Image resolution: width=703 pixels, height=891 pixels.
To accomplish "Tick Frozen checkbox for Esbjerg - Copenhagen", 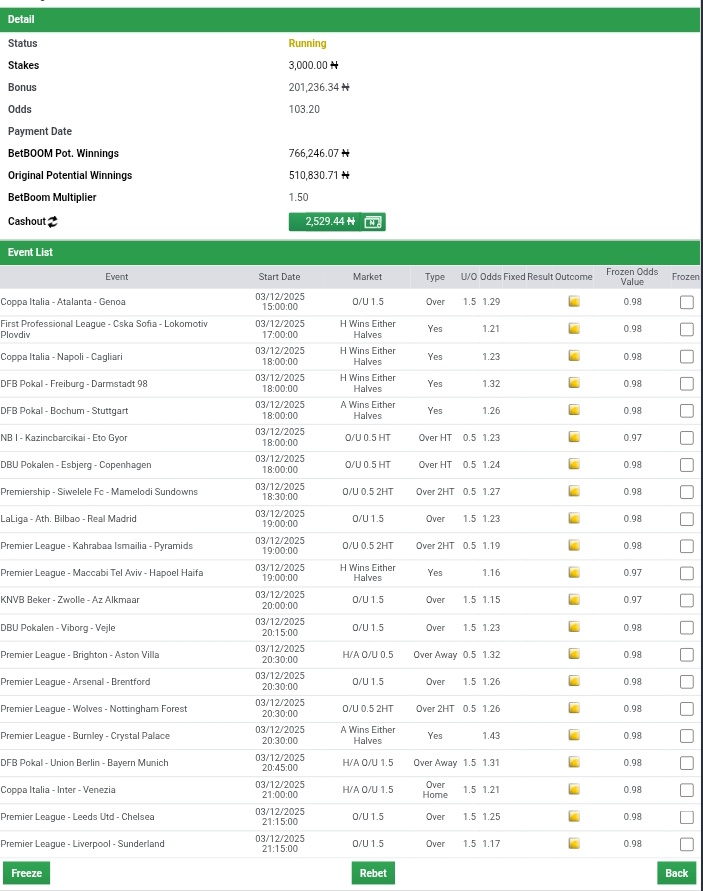I will 687,465.
